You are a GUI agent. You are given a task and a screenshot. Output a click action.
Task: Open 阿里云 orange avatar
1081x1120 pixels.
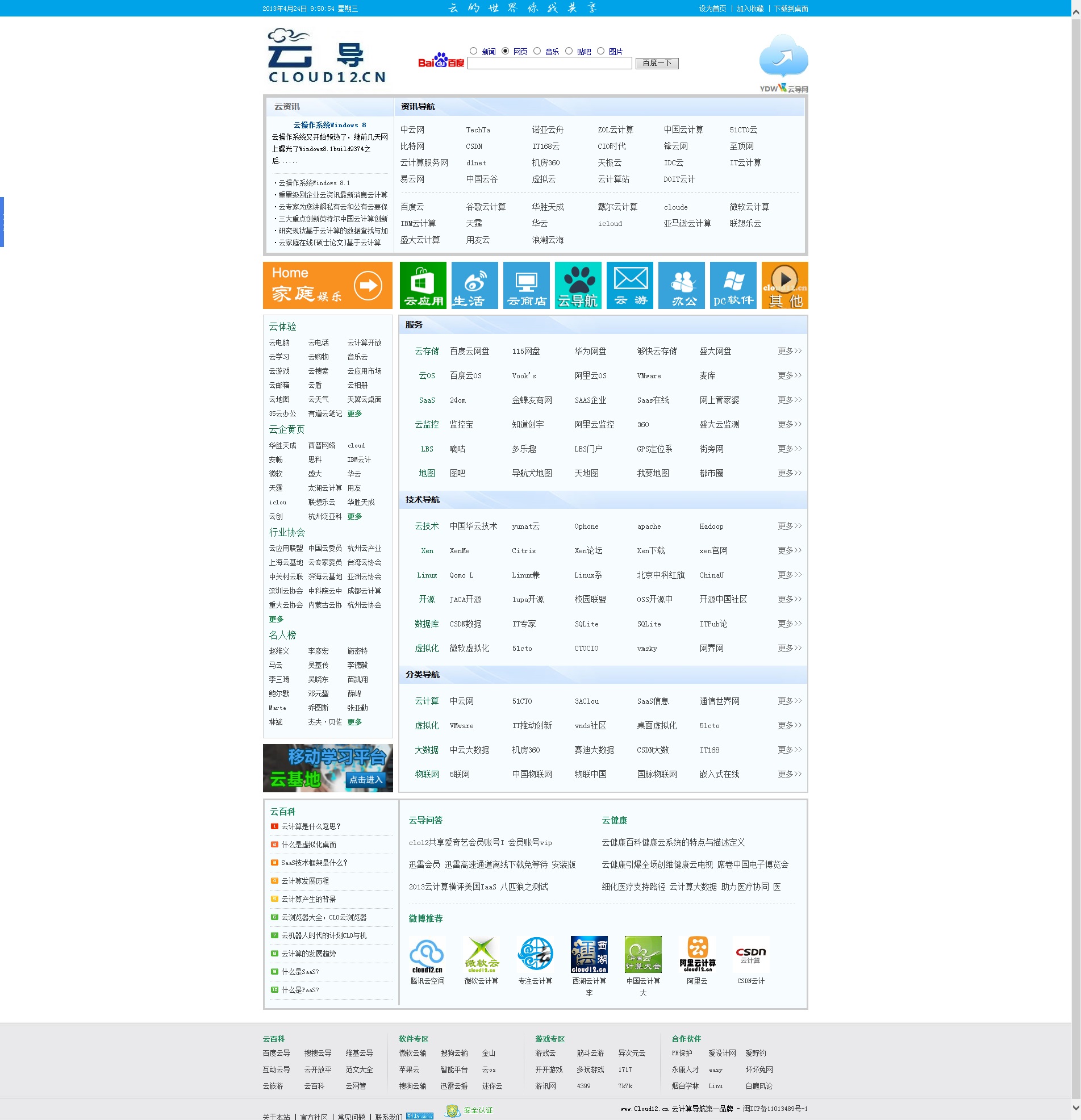pyautogui.click(x=697, y=955)
